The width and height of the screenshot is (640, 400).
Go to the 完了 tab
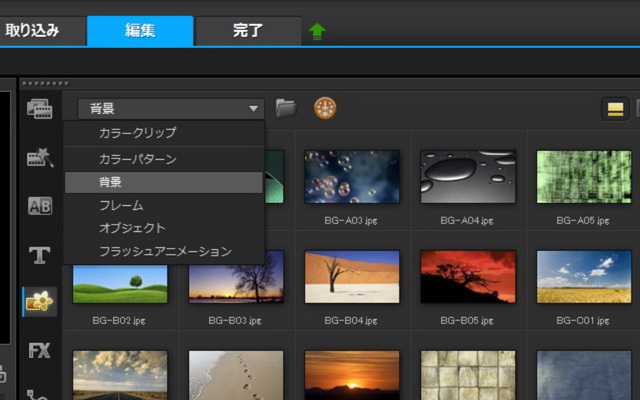point(248,30)
